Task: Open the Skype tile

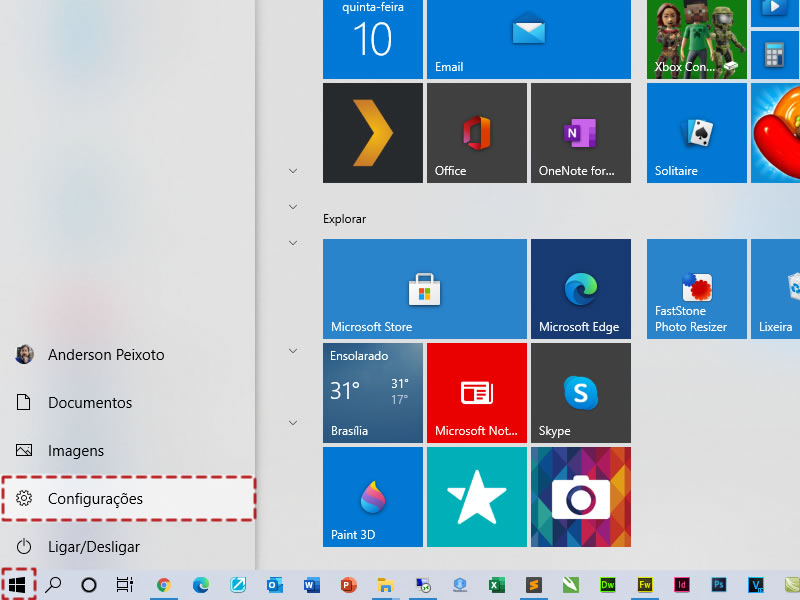Action: pyautogui.click(x=581, y=393)
